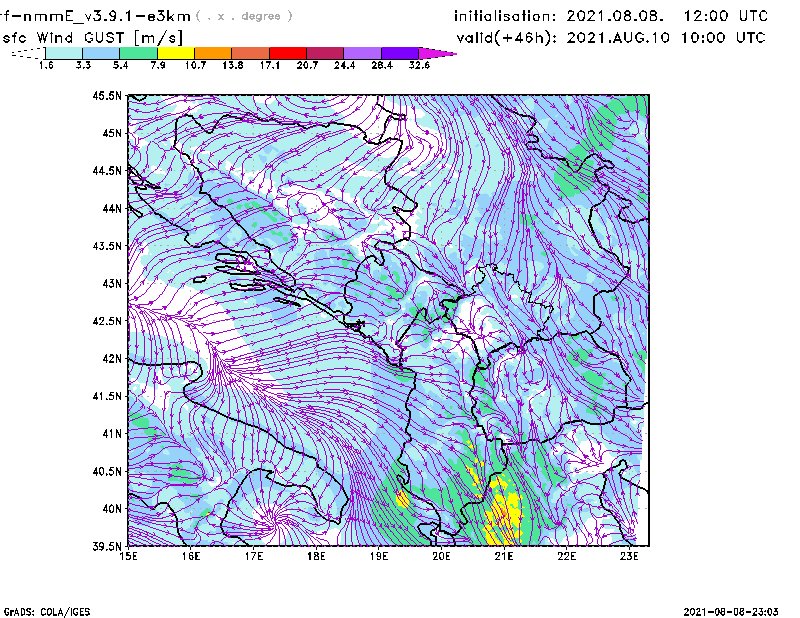Screen dimensions: 800x618
Task: Click the model name nmmE_v3.9.1-e3km text
Action: pos(107,16)
